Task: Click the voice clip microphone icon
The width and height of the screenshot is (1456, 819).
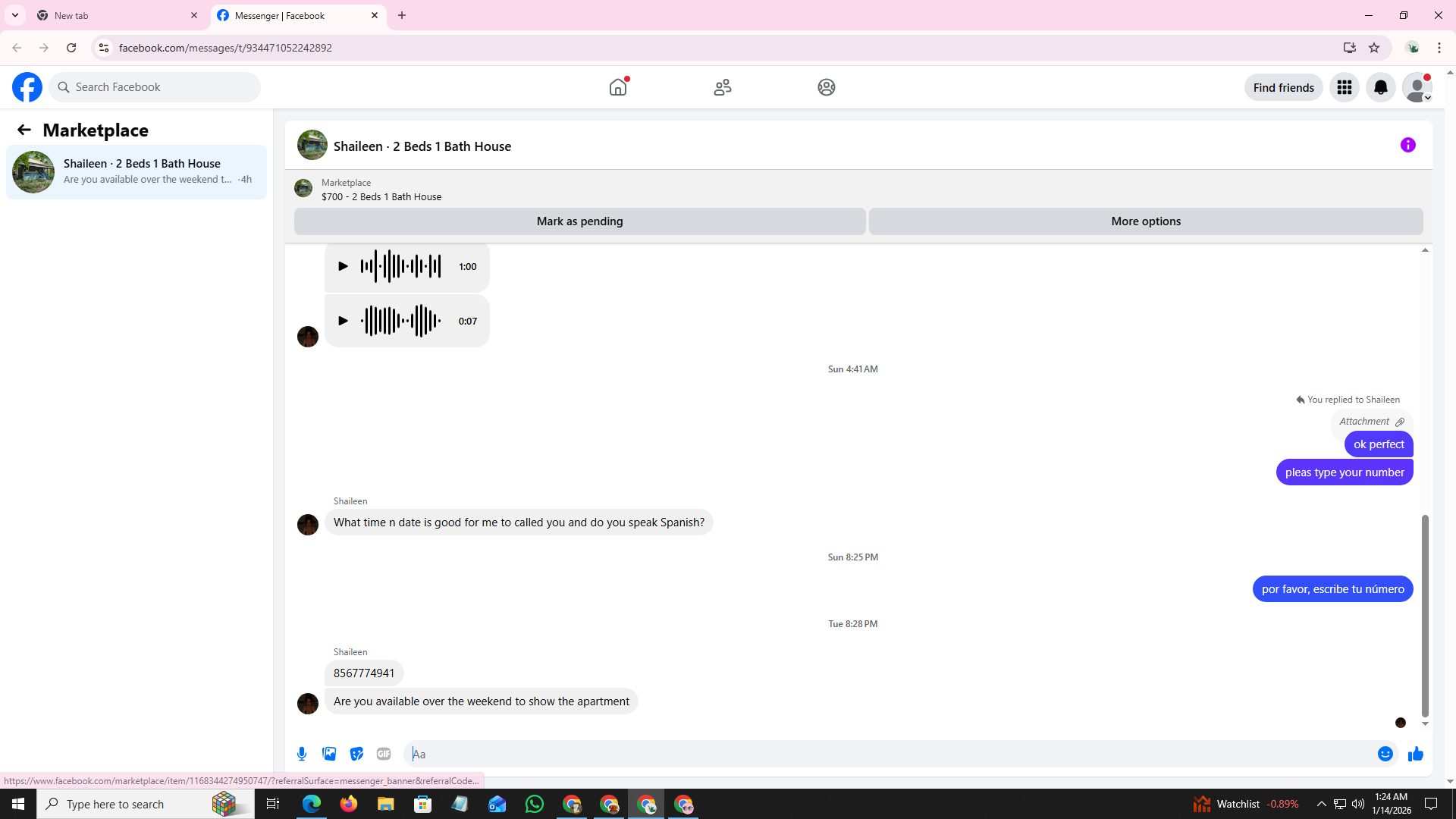Action: click(x=302, y=754)
